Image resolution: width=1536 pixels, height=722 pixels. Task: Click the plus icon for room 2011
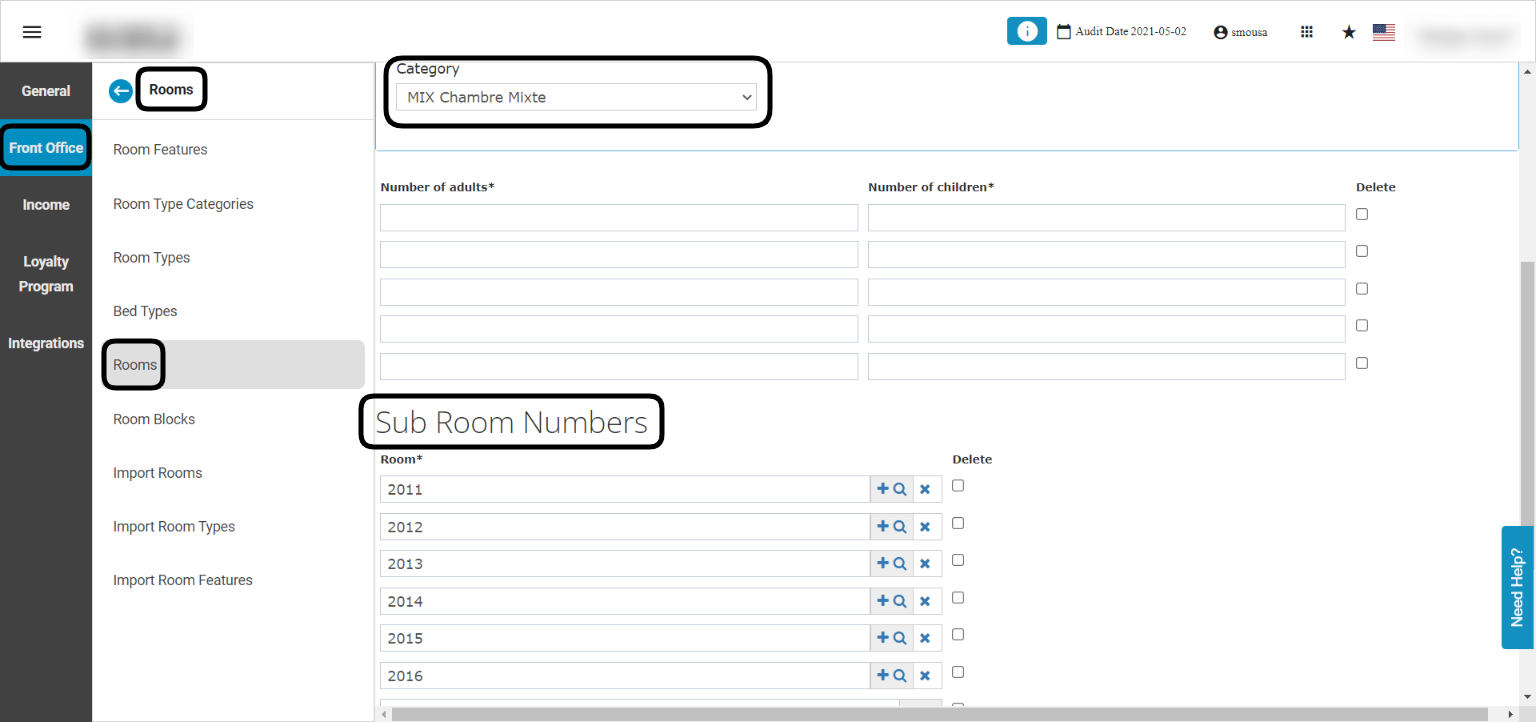(x=883, y=489)
